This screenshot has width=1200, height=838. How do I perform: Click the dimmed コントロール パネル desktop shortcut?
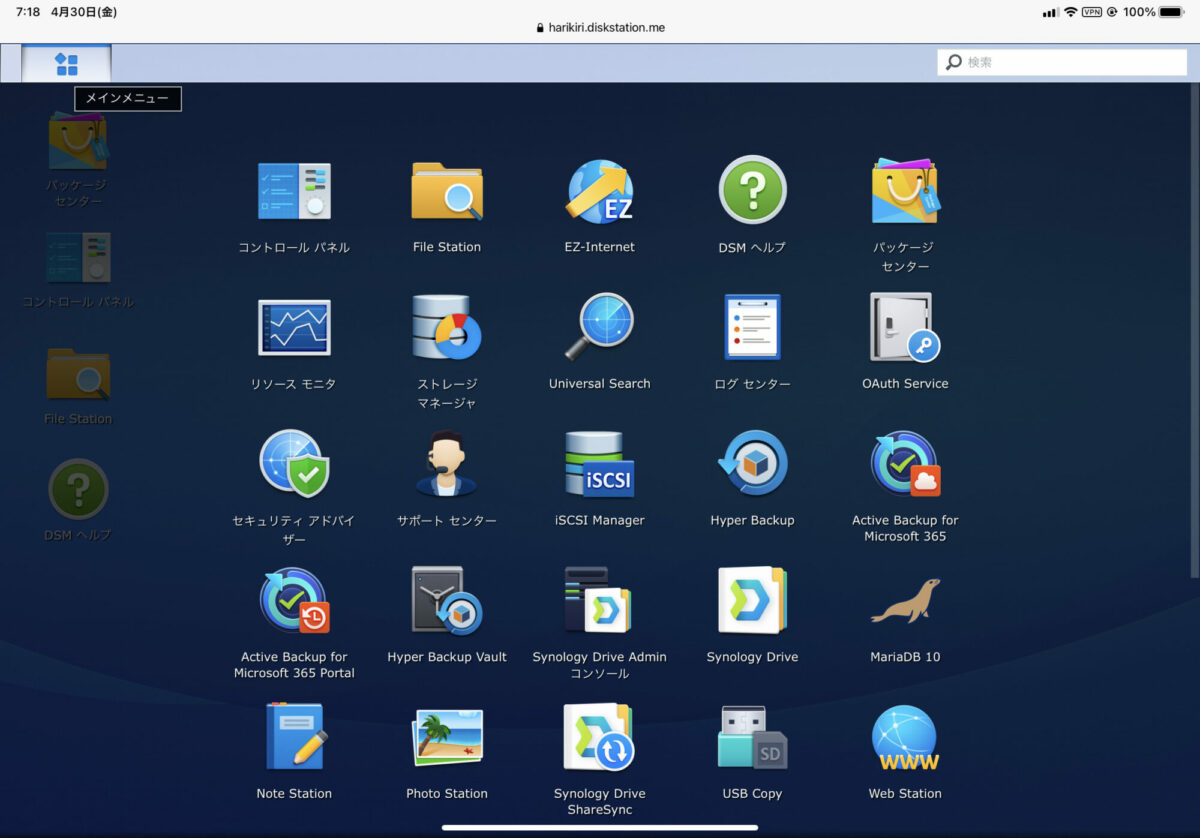78,271
